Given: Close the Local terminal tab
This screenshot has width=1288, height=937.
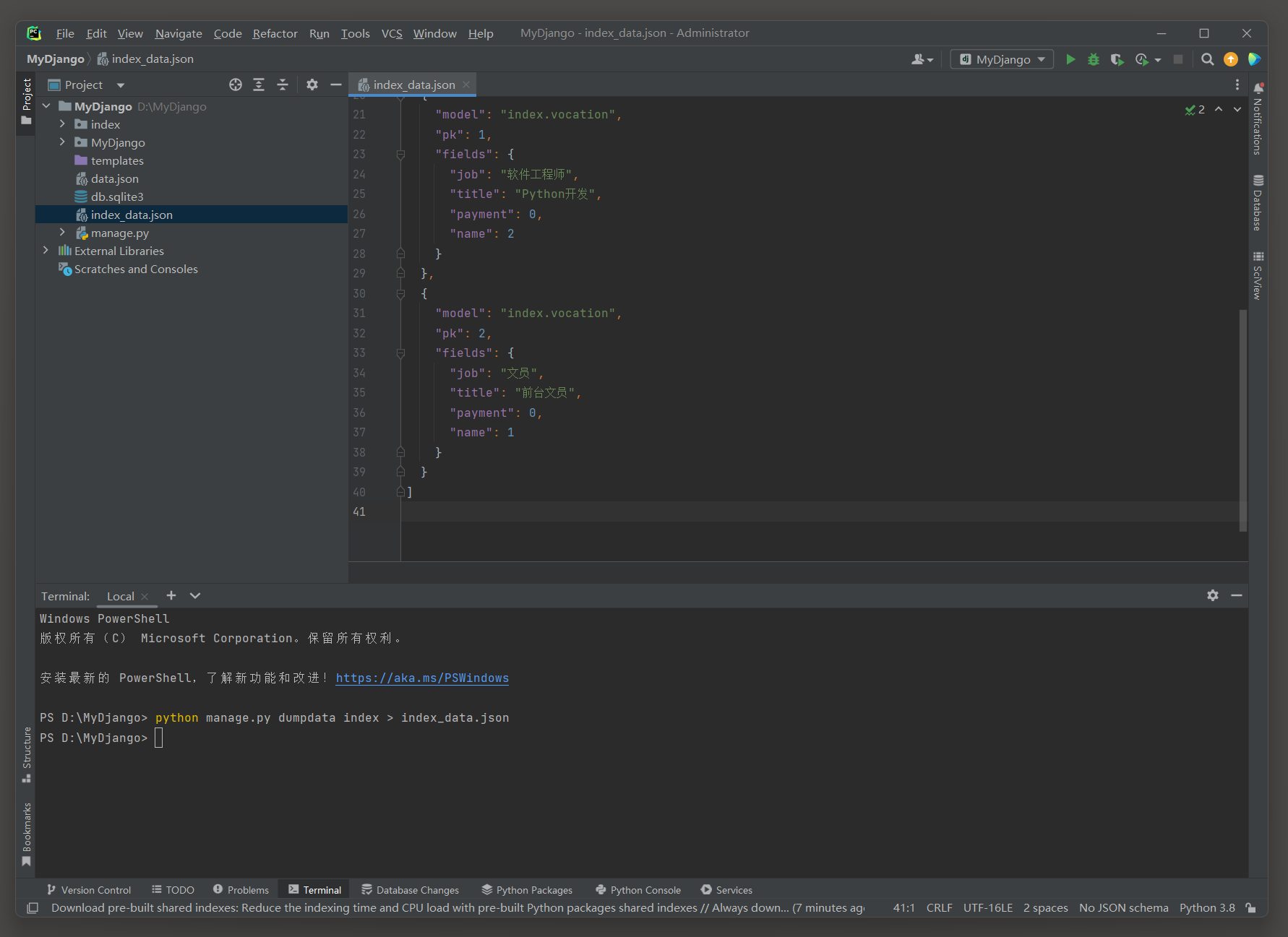Looking at the screenshot, I should click(145, 596).
